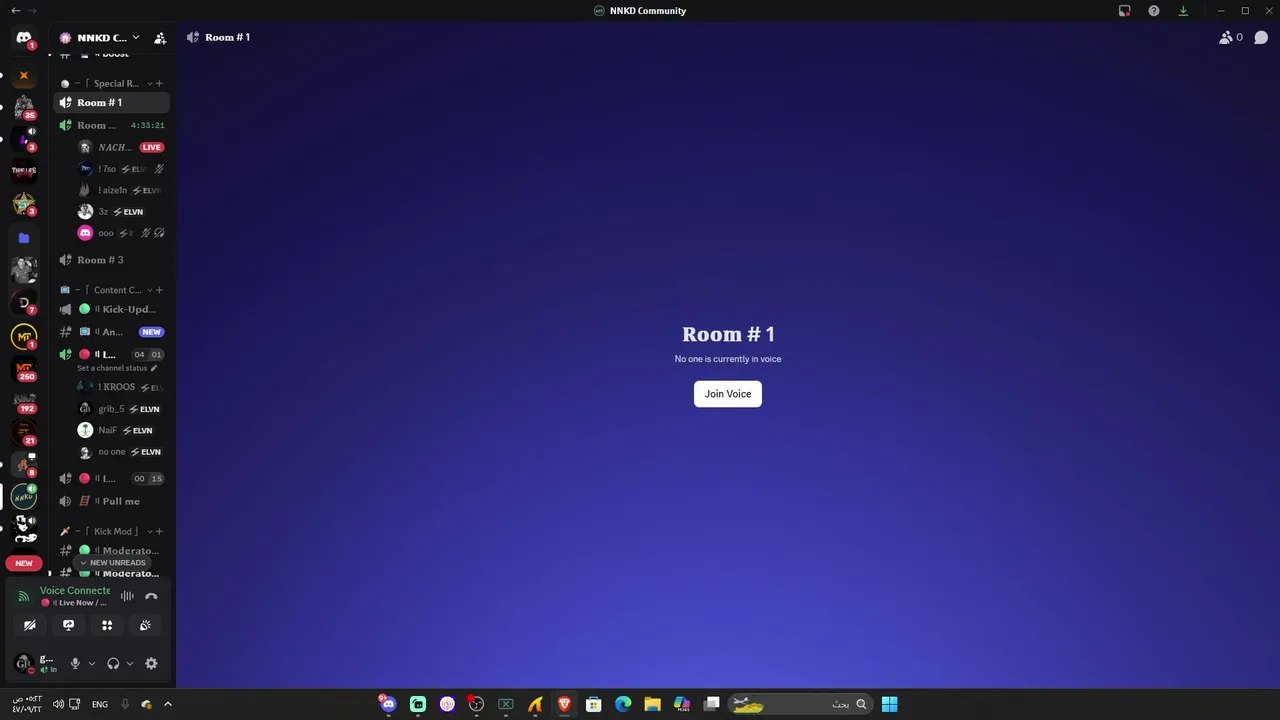The image size is (1280, 720).
Task: Select voice user !7so
Action: point(120,169)
